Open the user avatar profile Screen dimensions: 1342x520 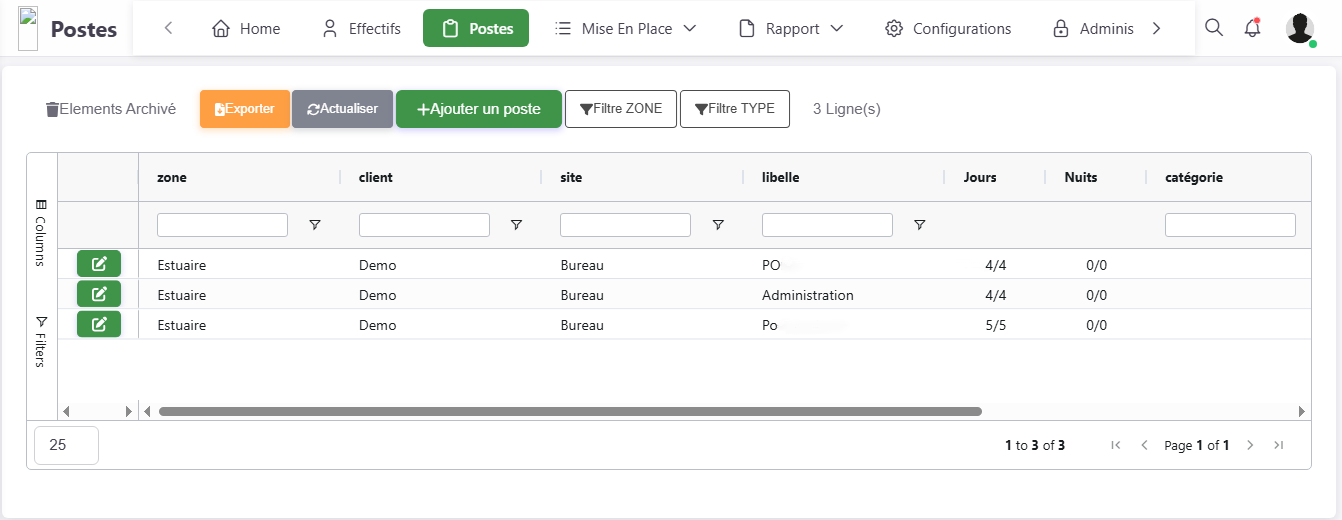click(x=1299, y=28)
